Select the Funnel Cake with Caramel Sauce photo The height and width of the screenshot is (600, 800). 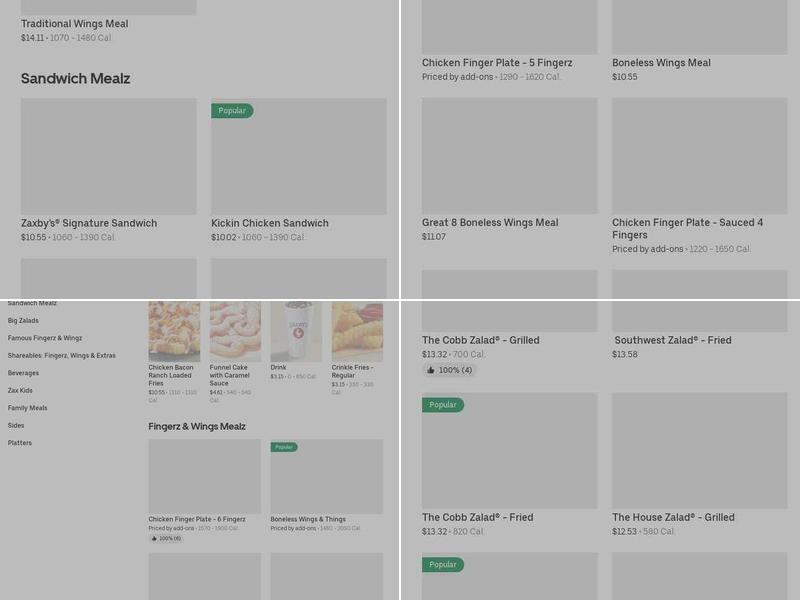pyautogui.click(x=235, y=332)
